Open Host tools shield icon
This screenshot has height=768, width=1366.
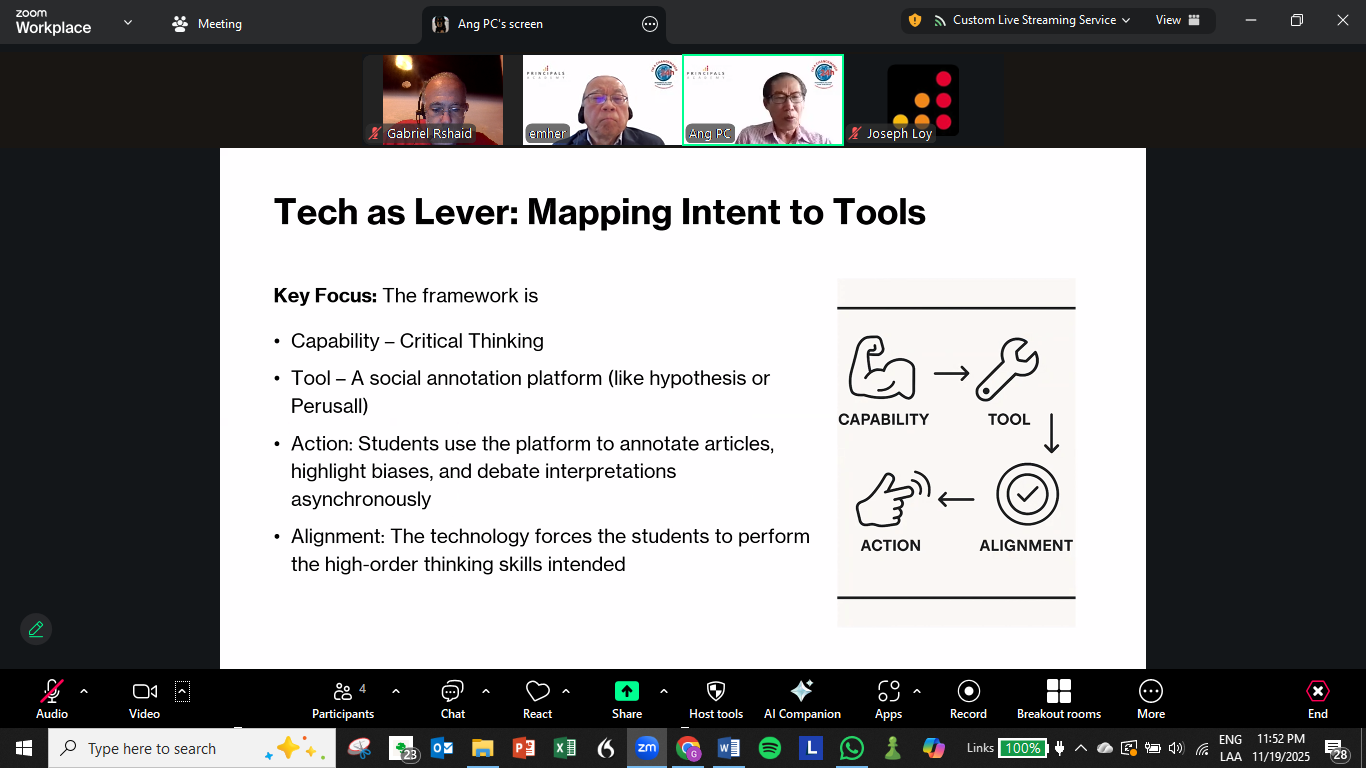[x=716, y=698]
